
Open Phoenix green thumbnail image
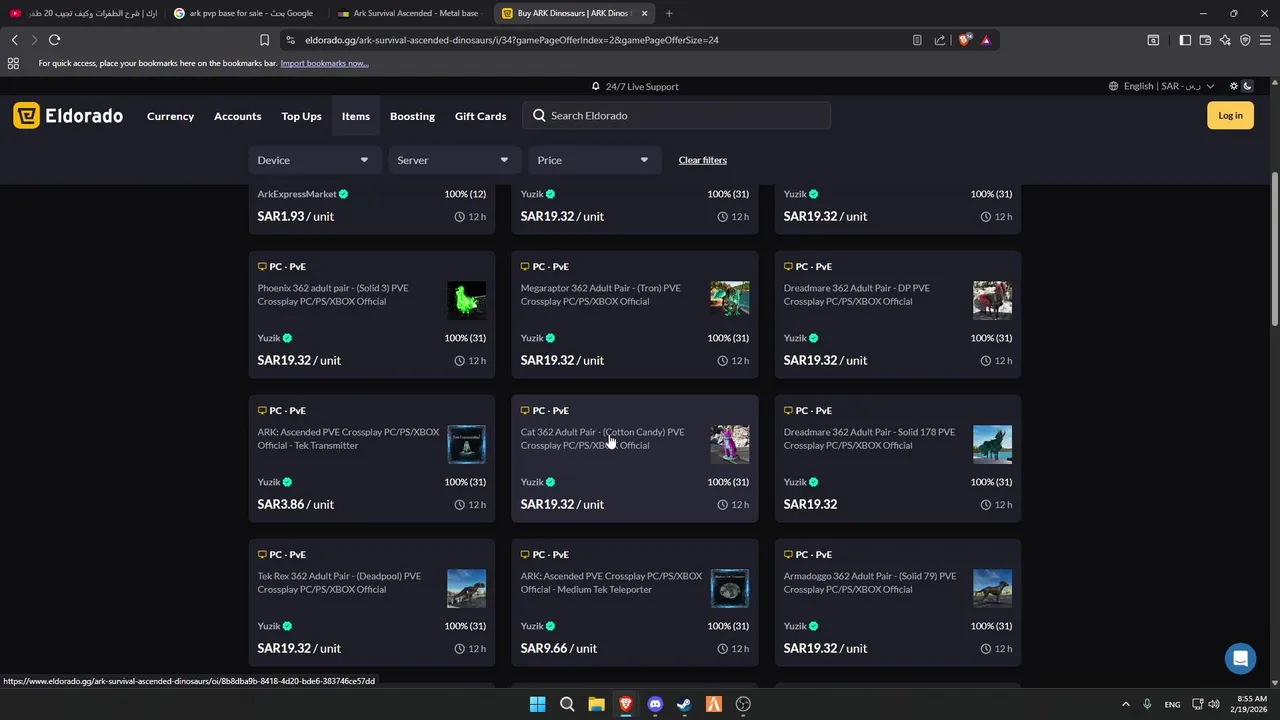(466, 300)
